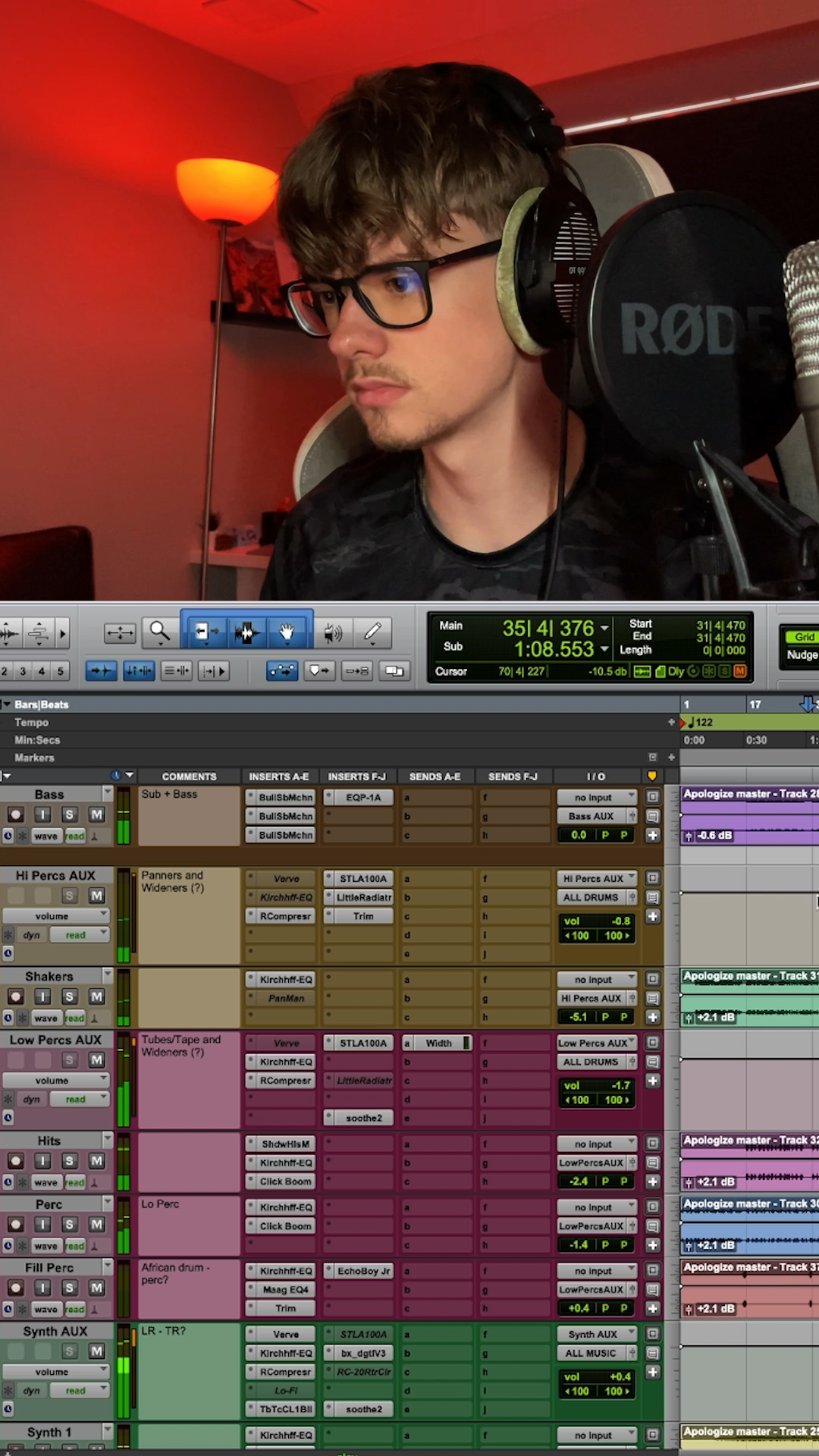This screenshot has width=819, height=1456.
Task: Select the Trim tool
Action: (x=203, y=632)
